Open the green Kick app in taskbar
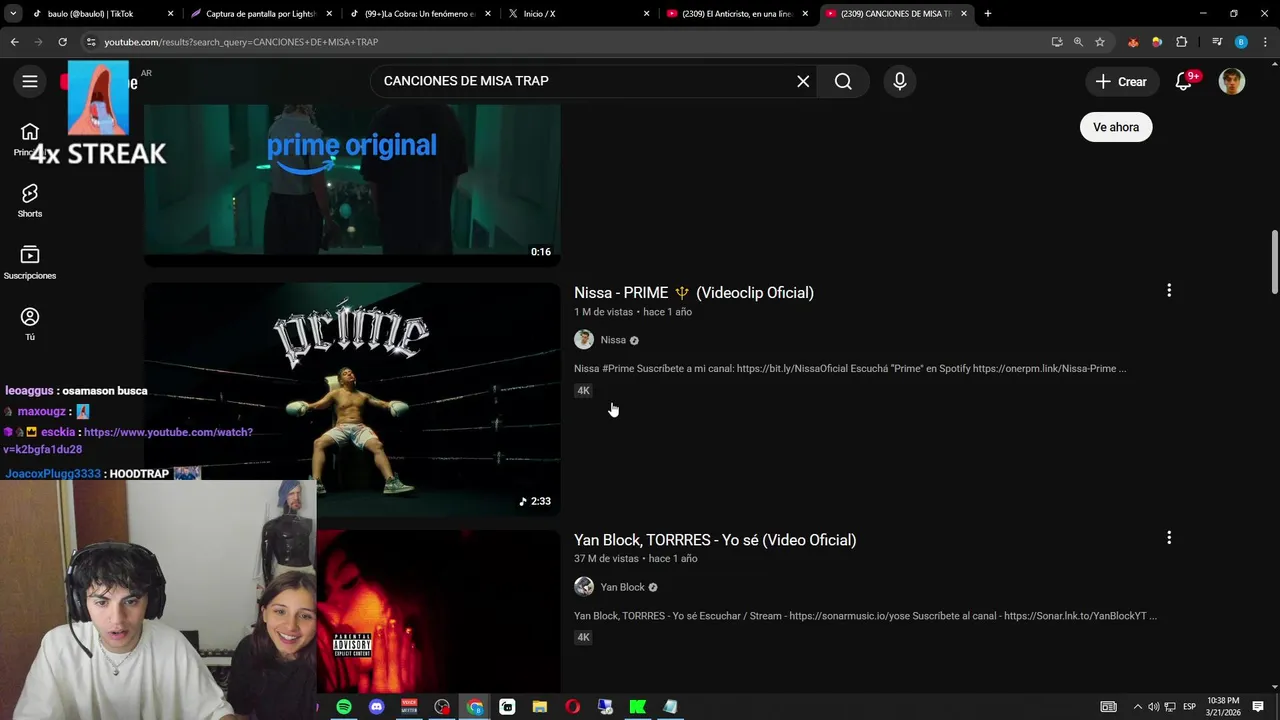Viewport: 1280px width, 720px height. click(637, 707)
